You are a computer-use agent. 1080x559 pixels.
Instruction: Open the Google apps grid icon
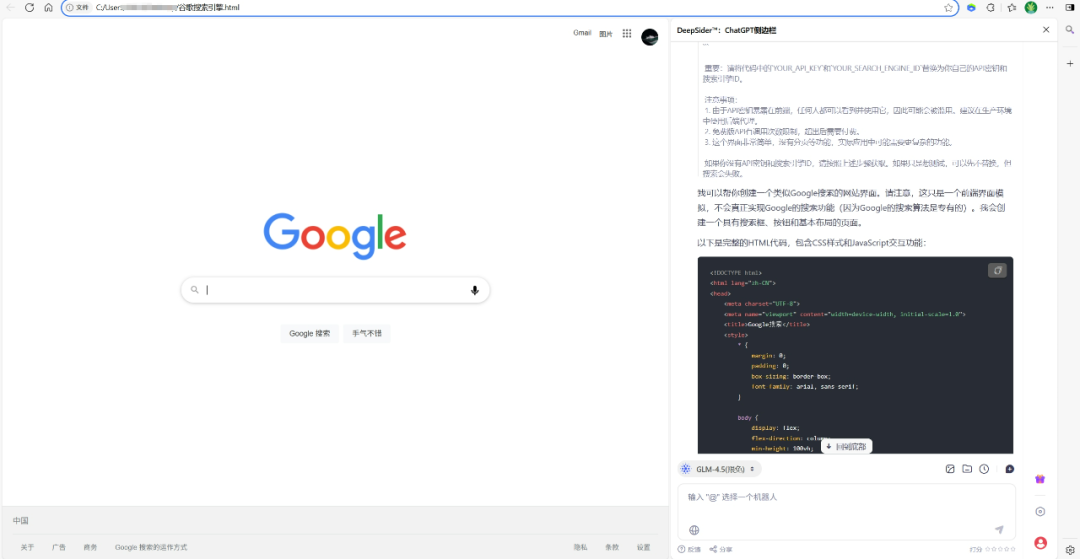627,34
